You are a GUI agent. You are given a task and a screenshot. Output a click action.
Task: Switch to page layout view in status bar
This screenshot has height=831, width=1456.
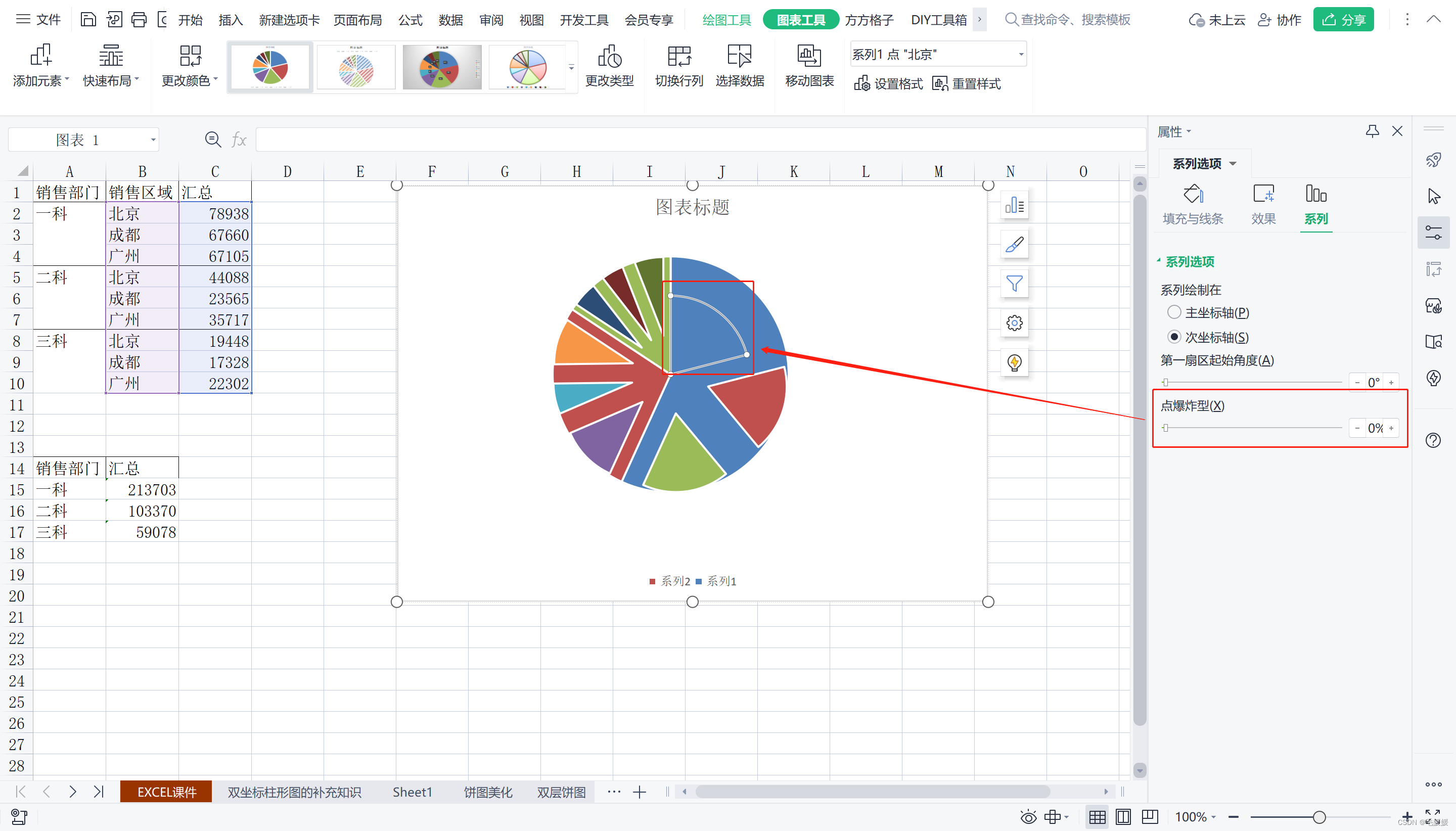1123,817
